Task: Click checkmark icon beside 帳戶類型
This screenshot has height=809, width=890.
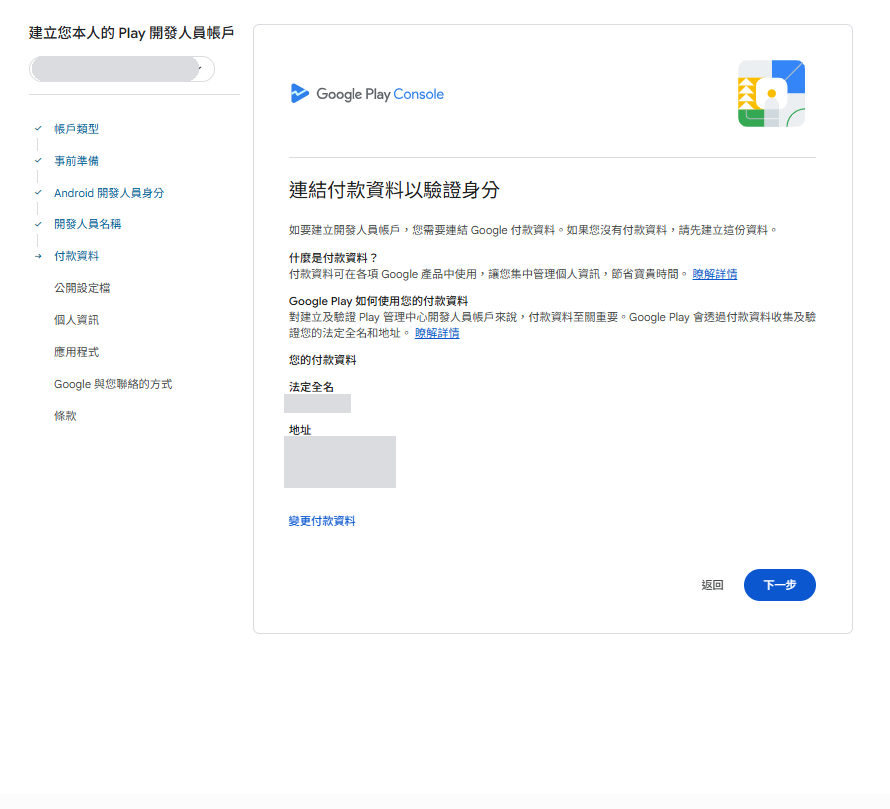Action: tap(38, 128)
